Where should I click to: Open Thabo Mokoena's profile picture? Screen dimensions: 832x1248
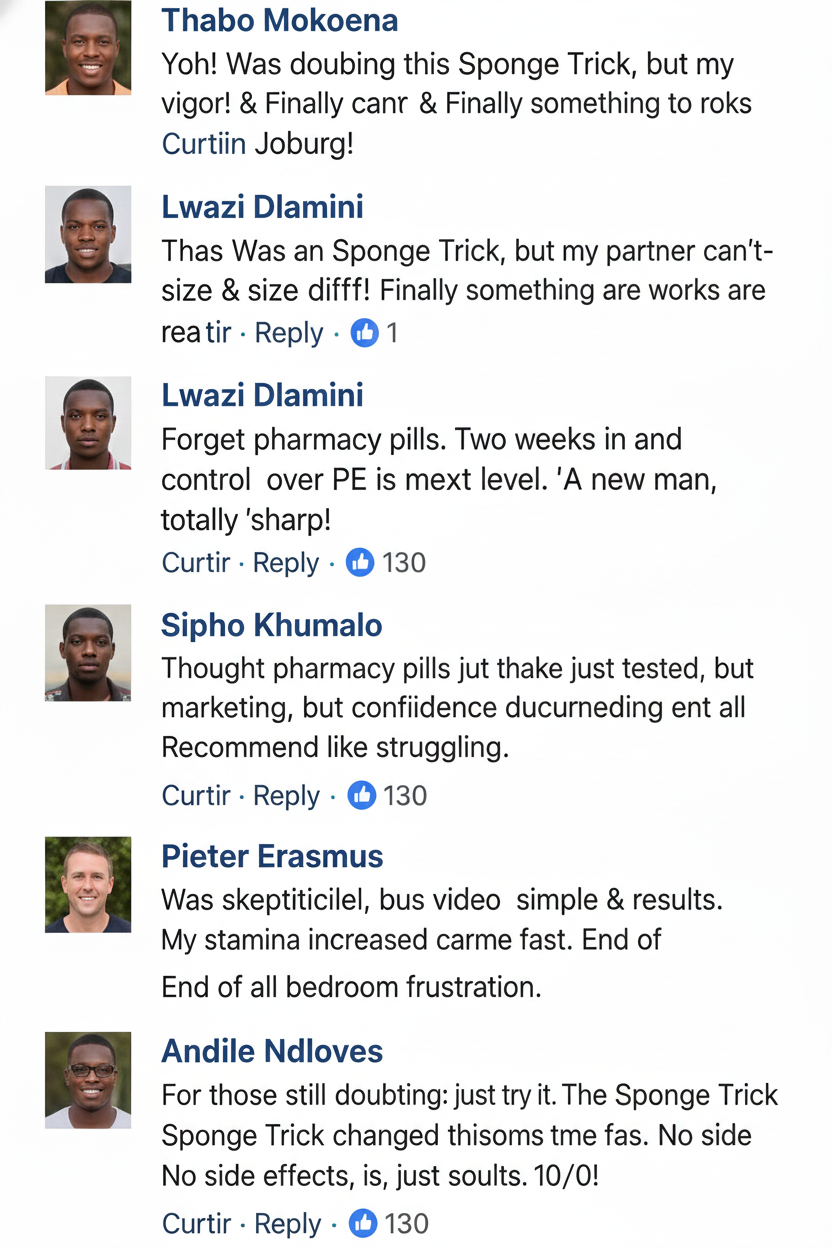[x=88, y=48]
